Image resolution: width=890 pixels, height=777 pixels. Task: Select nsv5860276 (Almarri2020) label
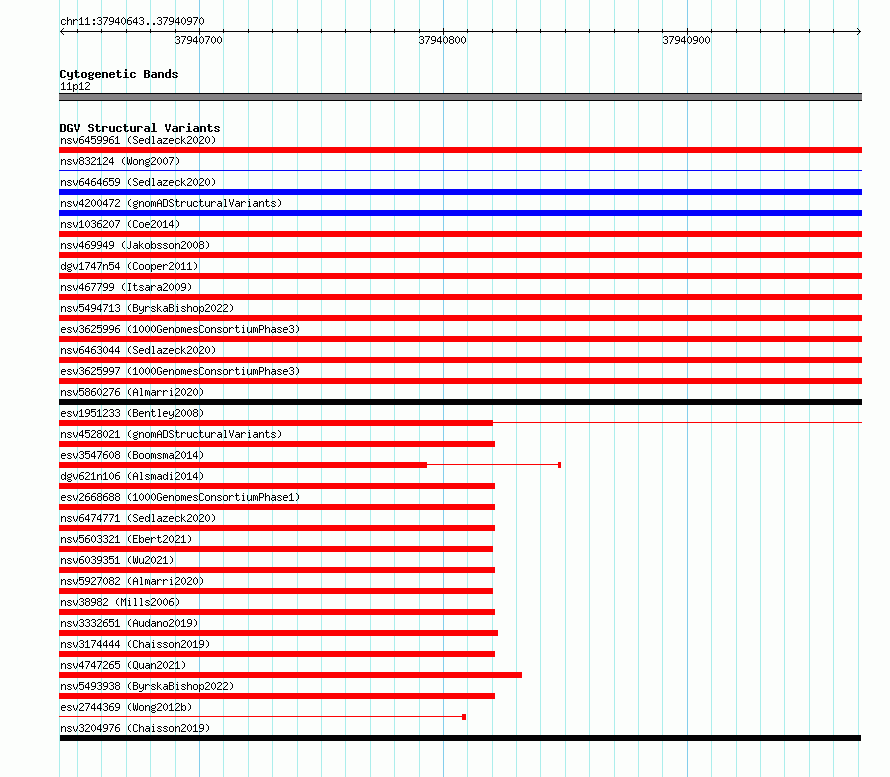click(x=132, y=392)
